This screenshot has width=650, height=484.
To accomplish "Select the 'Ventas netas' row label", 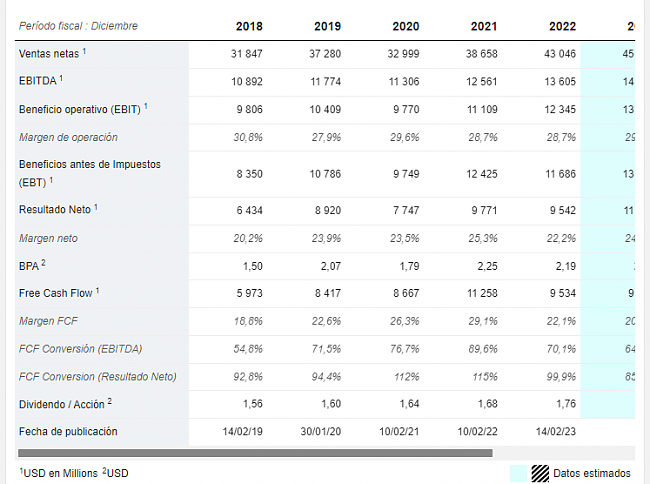I will point(49,54).
